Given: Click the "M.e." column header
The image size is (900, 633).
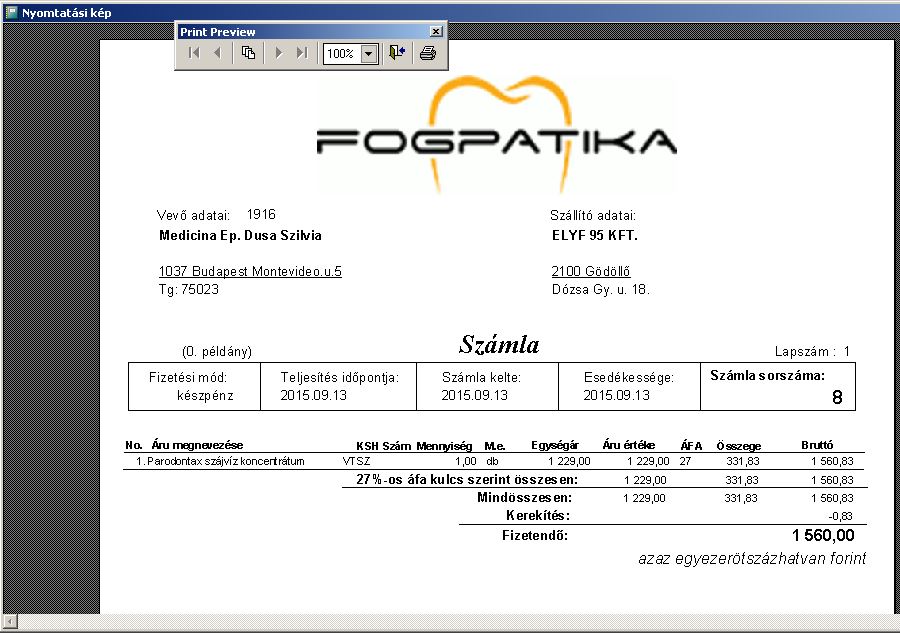Looking at the screenshot, I should (x=495, y=446).
